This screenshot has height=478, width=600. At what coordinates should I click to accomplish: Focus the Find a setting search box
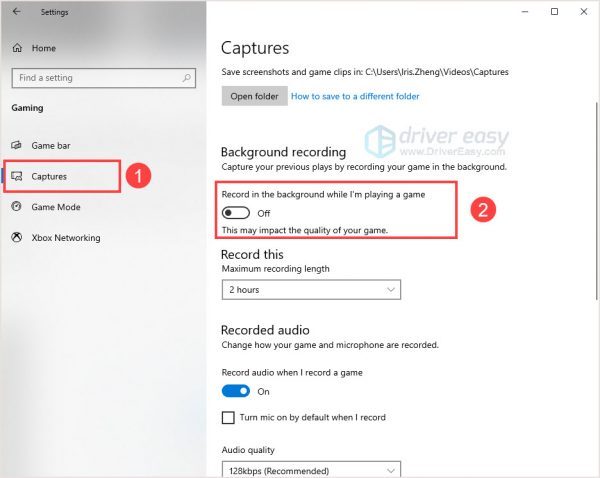tap(95, 78)
